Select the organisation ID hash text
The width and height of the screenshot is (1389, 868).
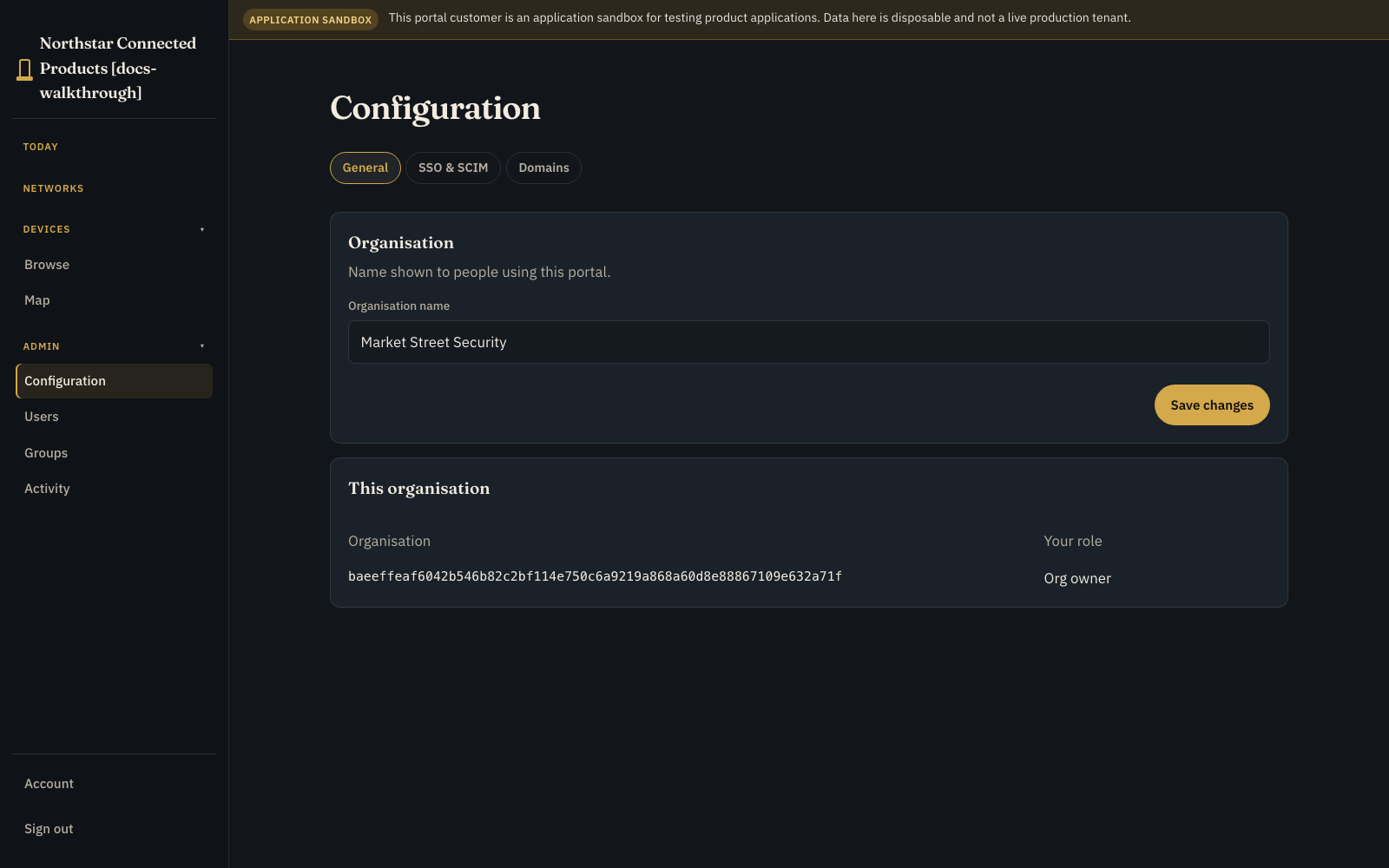(x=595, y=576)
